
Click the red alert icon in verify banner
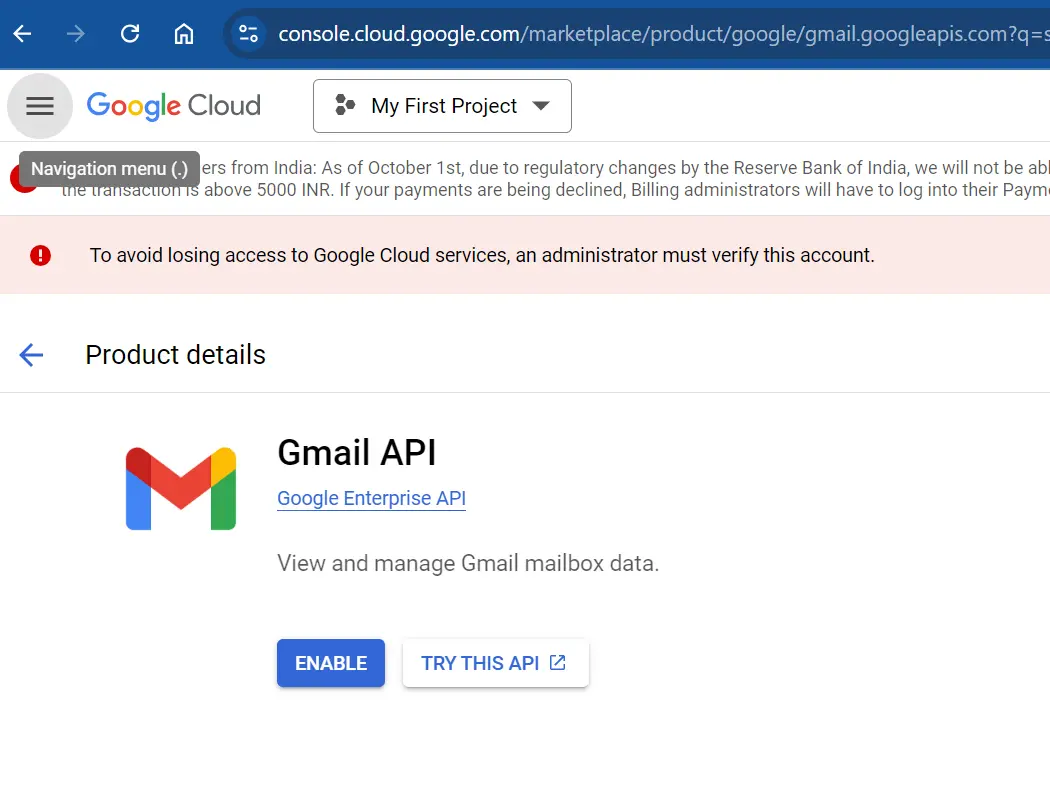(40, 255)
